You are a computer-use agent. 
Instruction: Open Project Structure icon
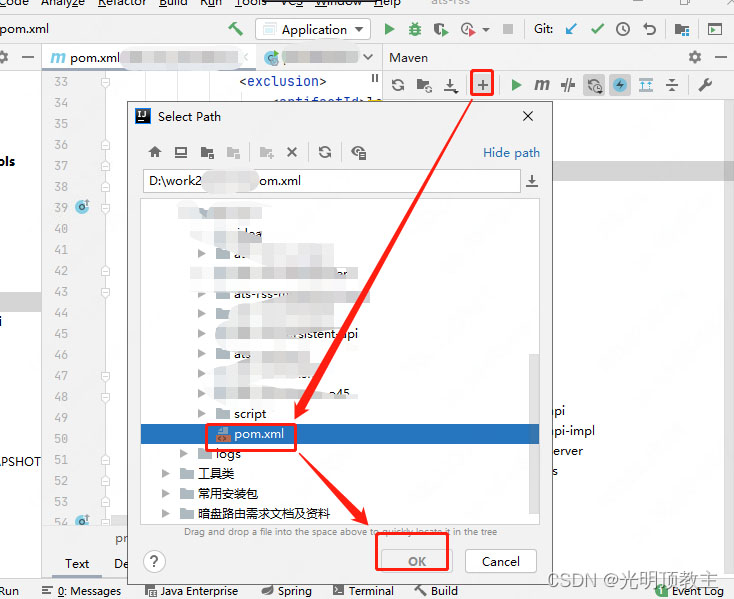[x=682, y=29]
